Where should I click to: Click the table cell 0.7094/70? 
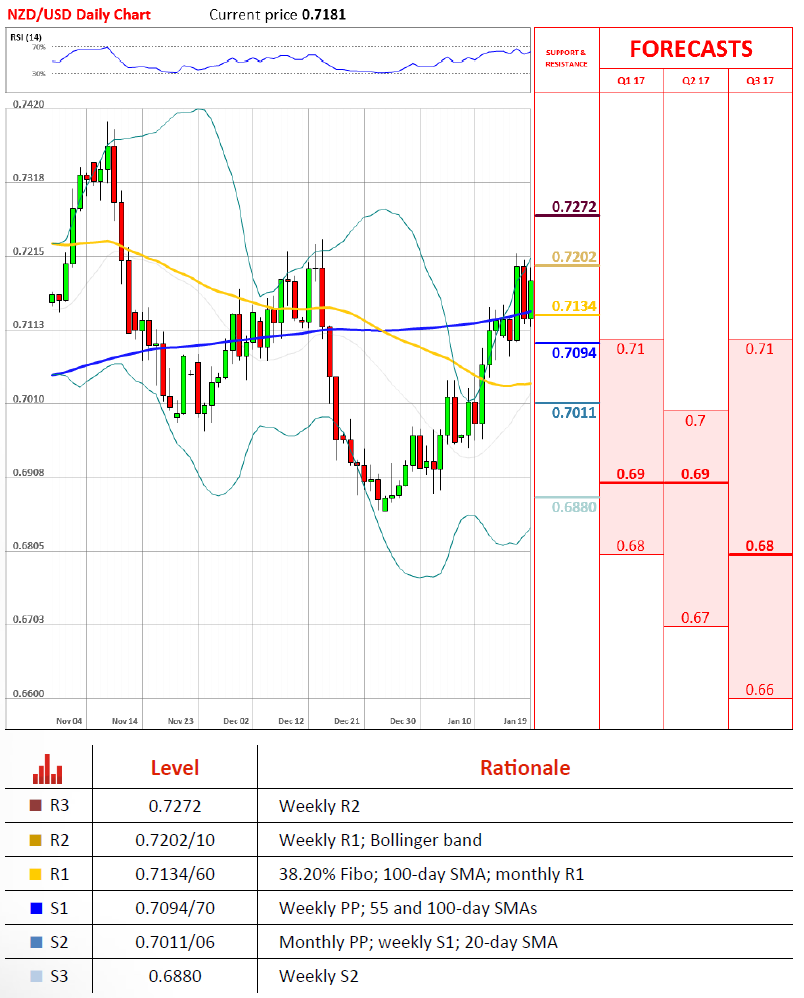click(175, 908)
